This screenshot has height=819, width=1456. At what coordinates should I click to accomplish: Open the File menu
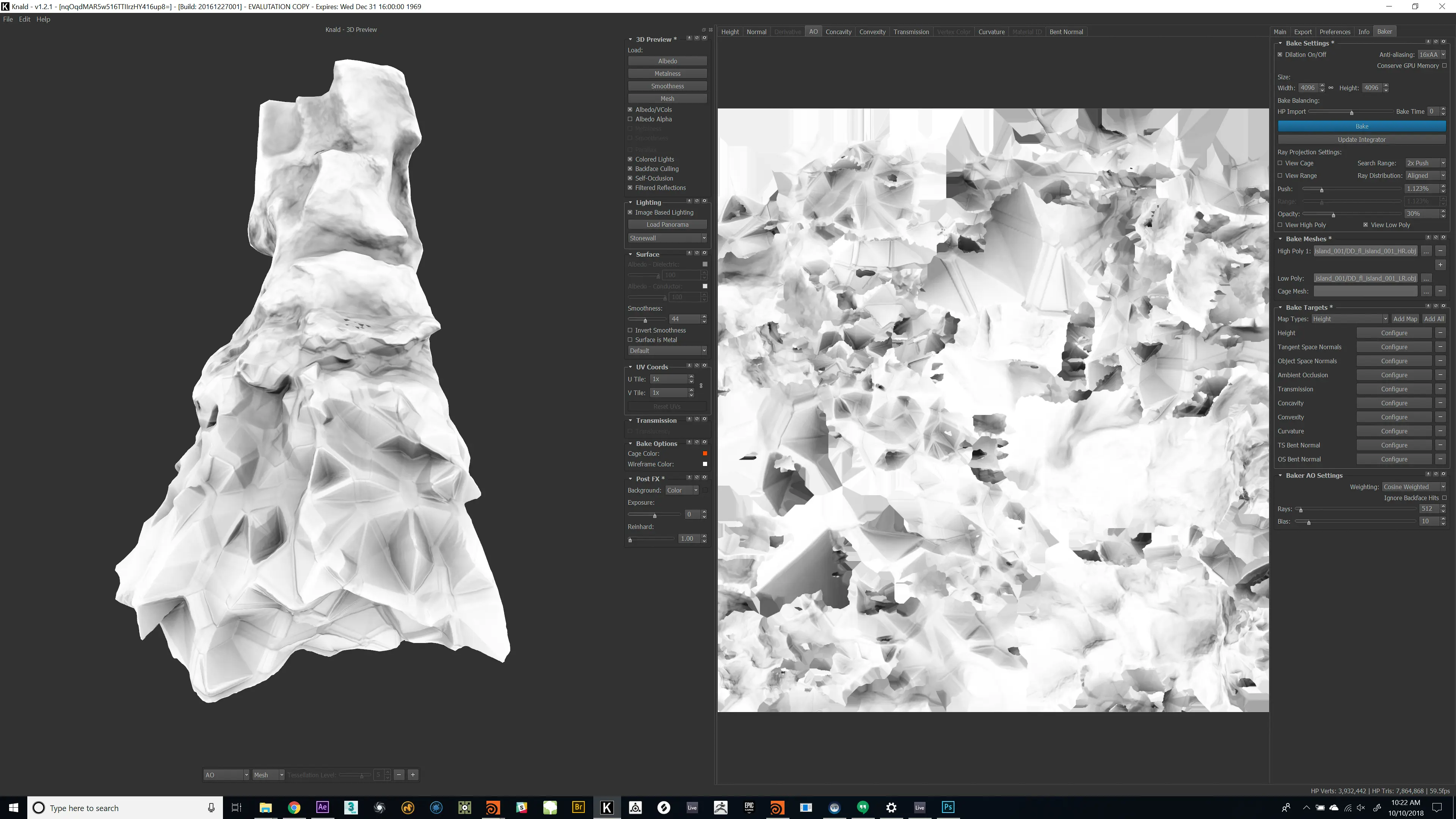pyautogui.click(x=8, y=19)
